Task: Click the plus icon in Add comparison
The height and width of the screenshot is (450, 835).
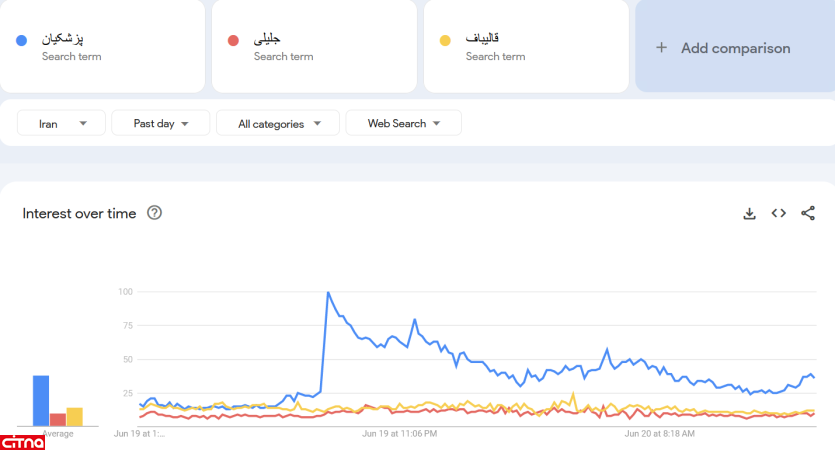Action: pos(661,48)
